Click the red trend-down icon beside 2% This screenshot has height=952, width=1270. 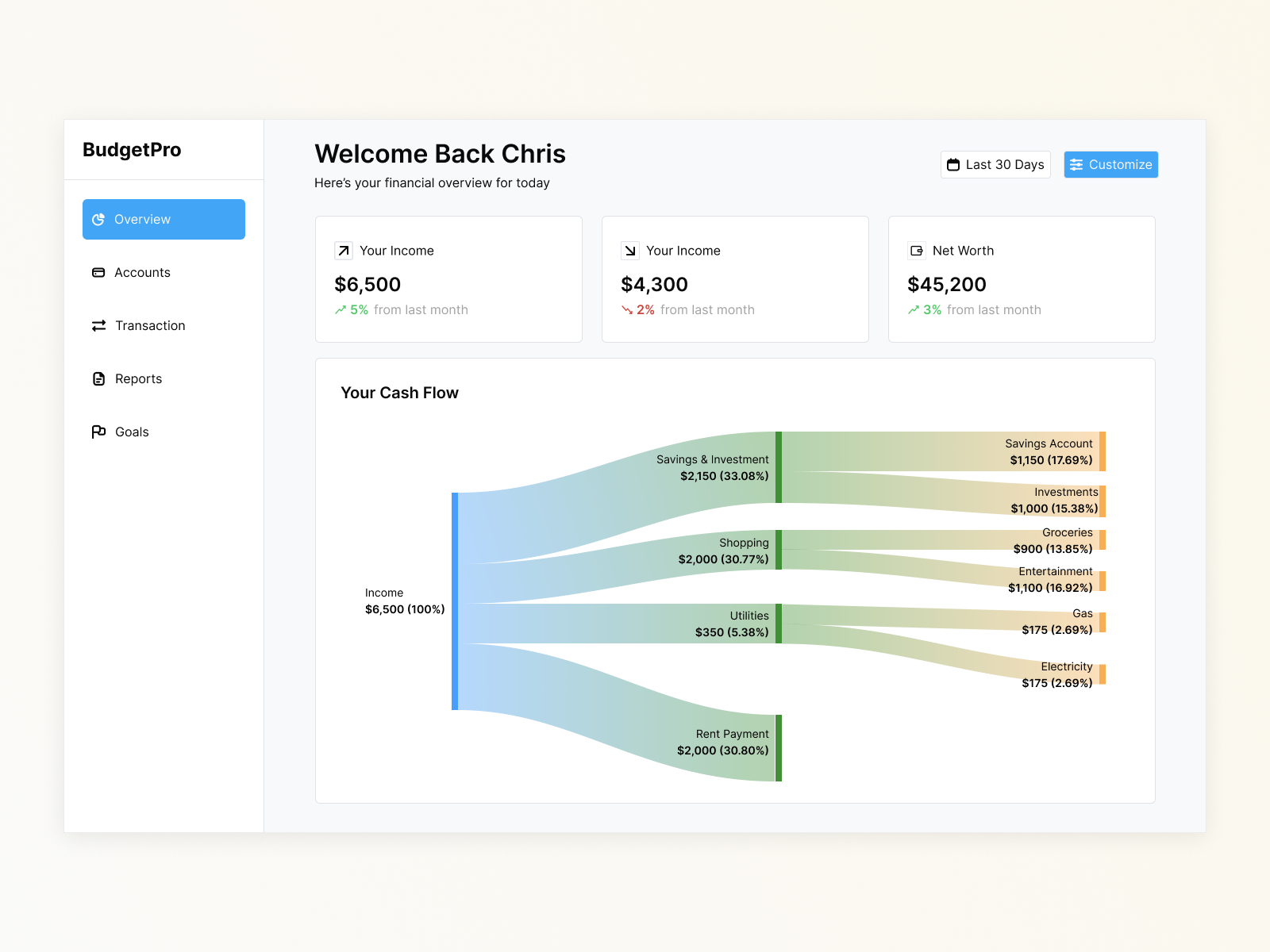point(627,310)
